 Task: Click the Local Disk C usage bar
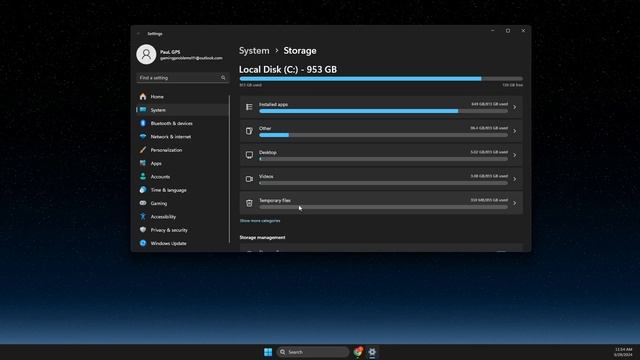point(381,79)
